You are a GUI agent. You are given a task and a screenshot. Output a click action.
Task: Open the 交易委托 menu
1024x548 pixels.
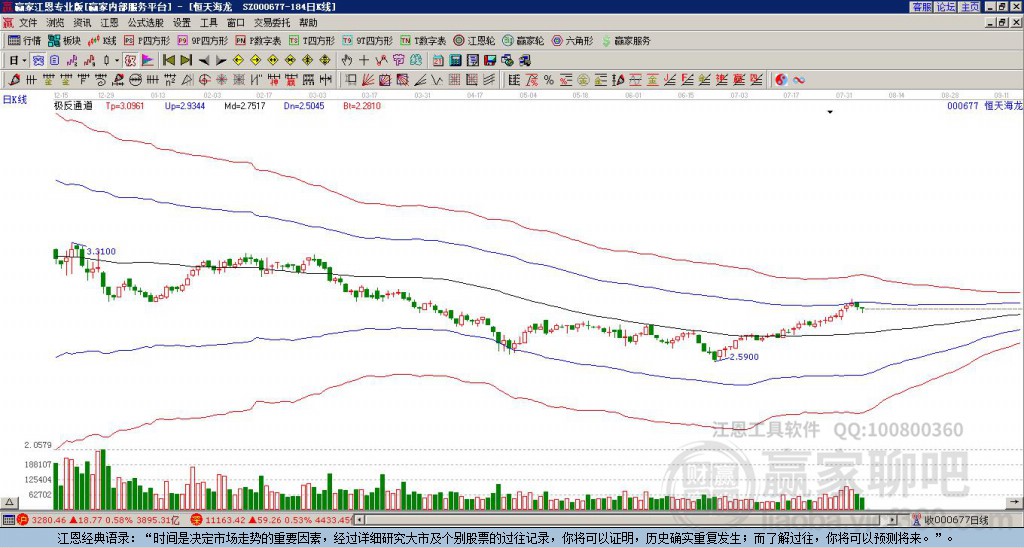(272, 23)
